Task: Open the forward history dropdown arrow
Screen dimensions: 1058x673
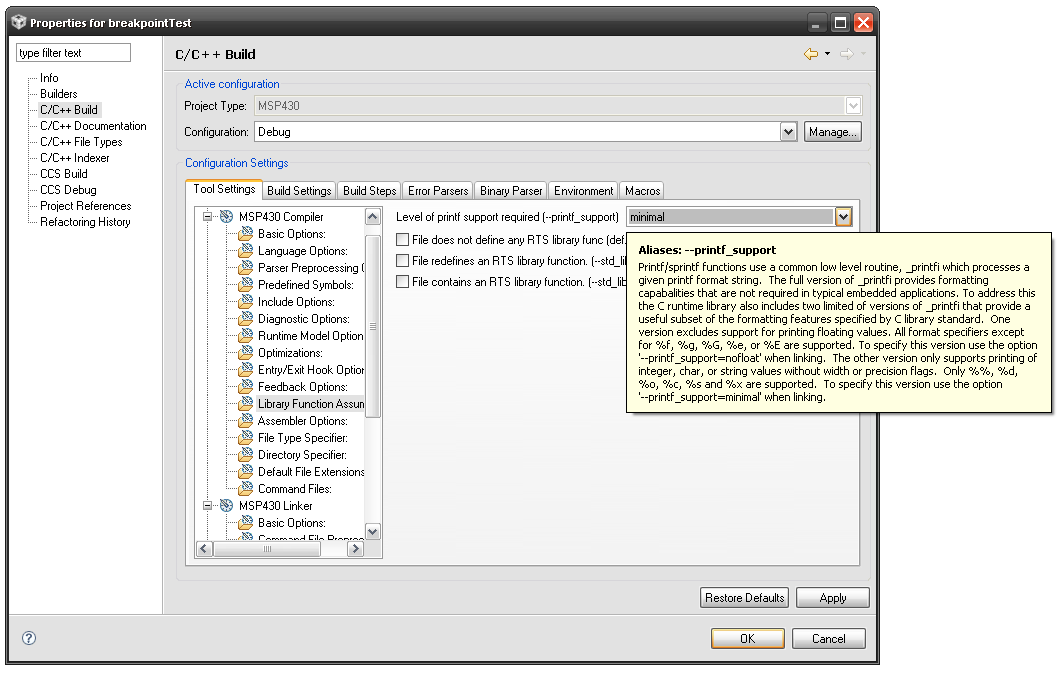Action: 863,54
